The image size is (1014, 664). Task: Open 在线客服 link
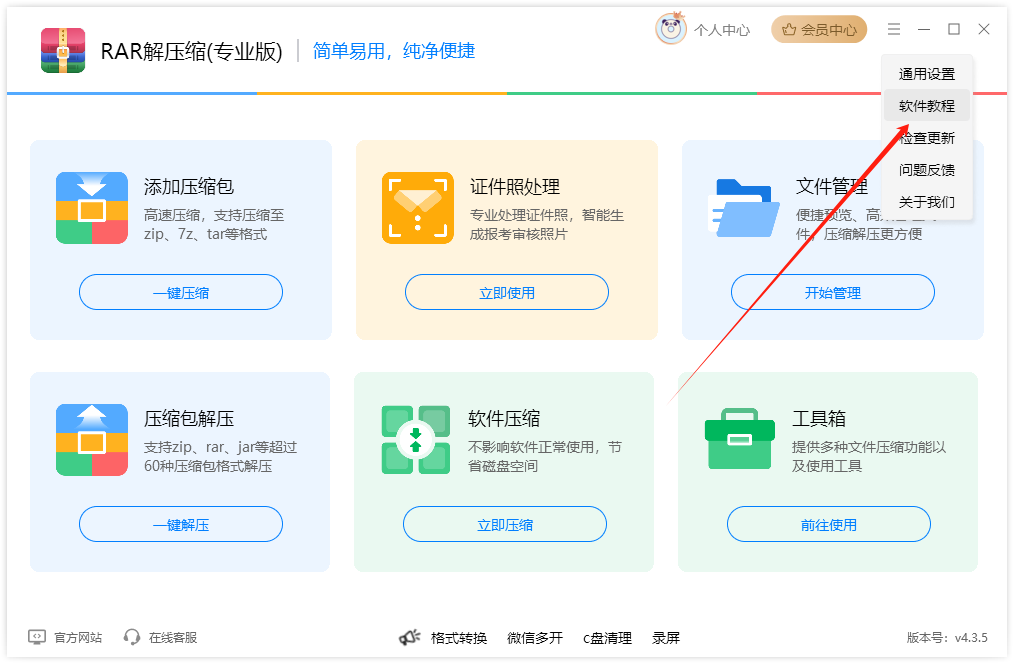tap(173, 637)
